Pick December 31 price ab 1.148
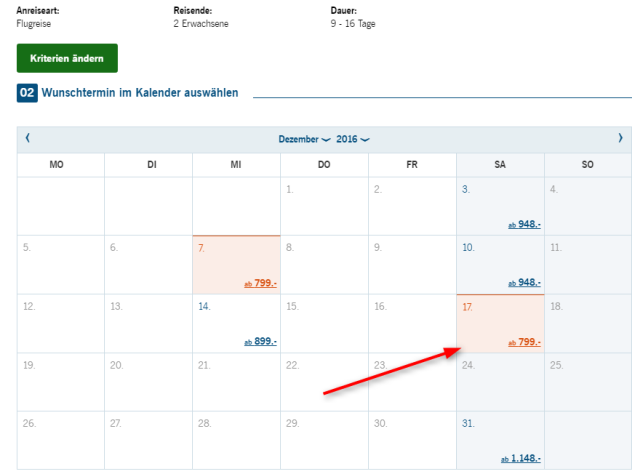Screen dimensions: 640x474 coord(524,458)
